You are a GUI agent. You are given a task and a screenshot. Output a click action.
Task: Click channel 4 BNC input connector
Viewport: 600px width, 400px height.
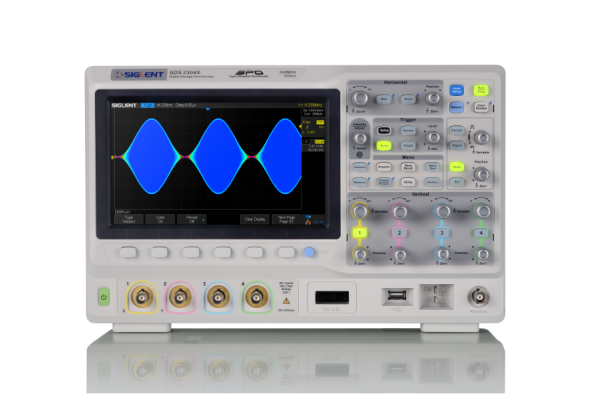pos(257,297)
